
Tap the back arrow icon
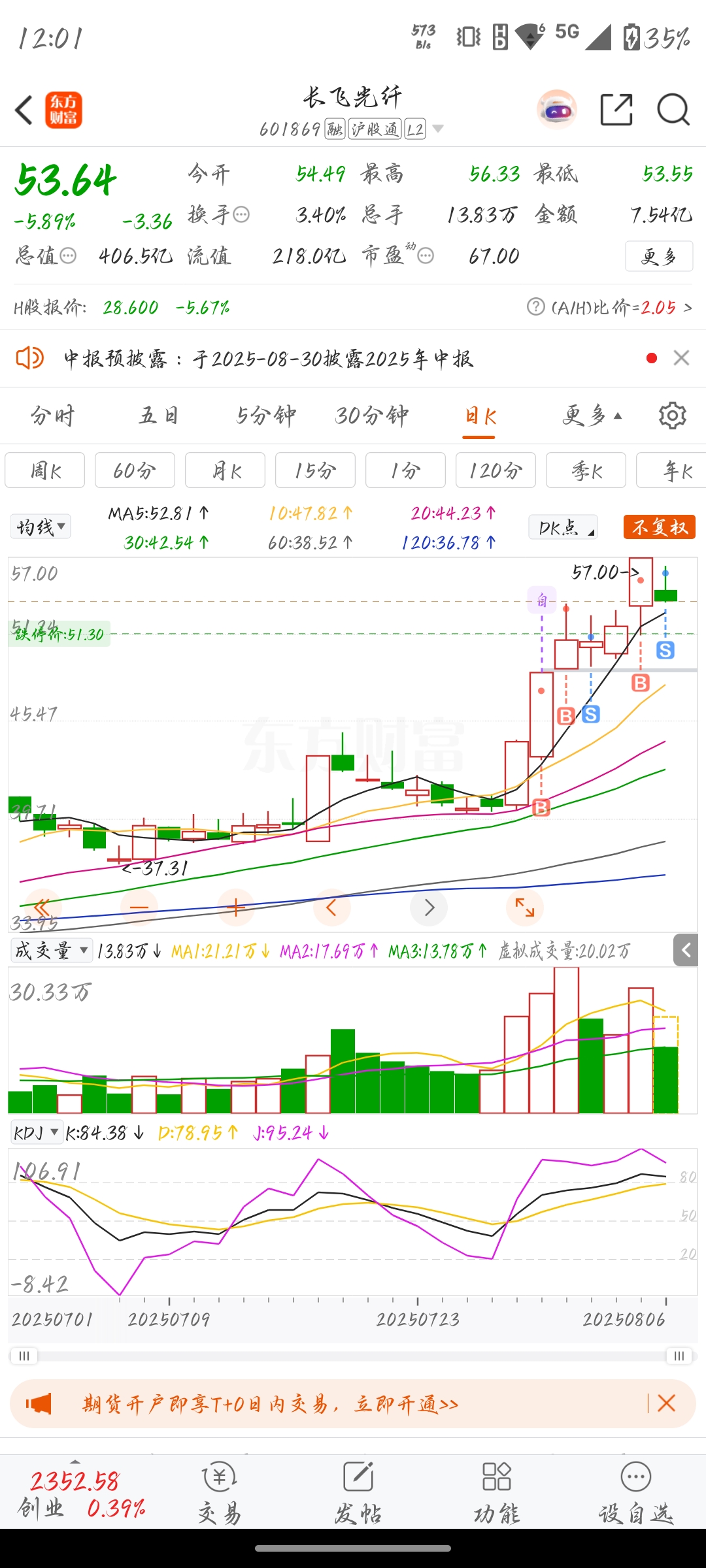click(24, 110)
